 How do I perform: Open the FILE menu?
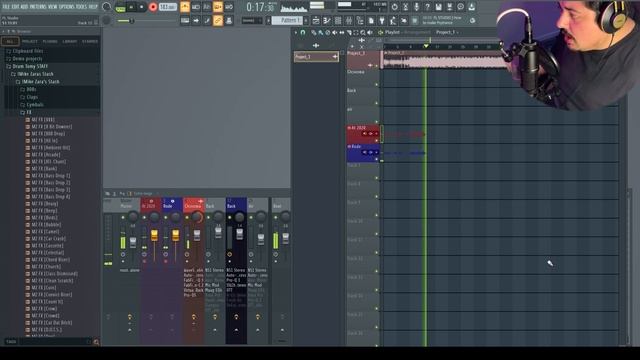point(6,7)
